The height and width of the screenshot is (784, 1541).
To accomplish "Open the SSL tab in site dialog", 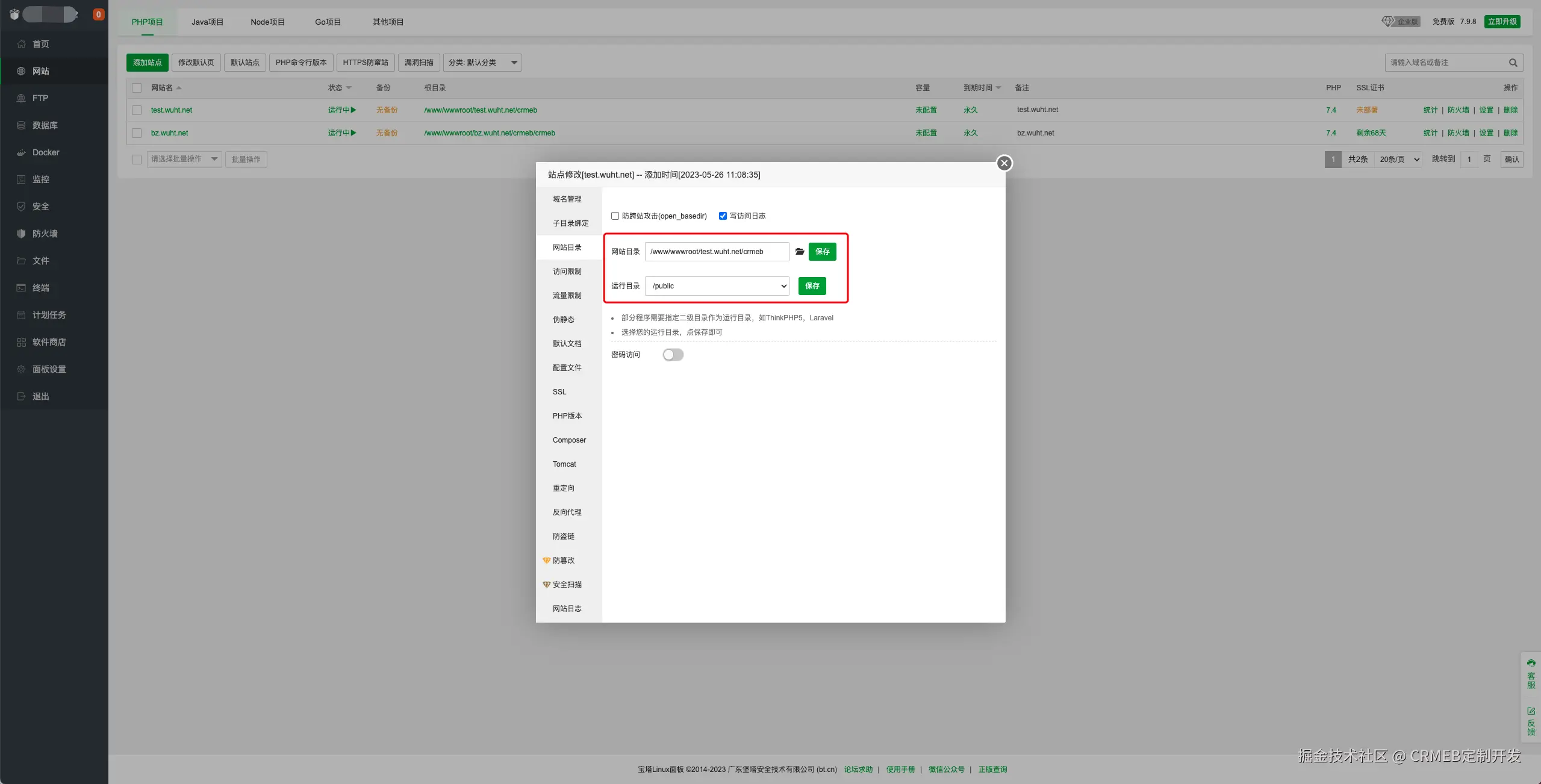I will point(559,392).
